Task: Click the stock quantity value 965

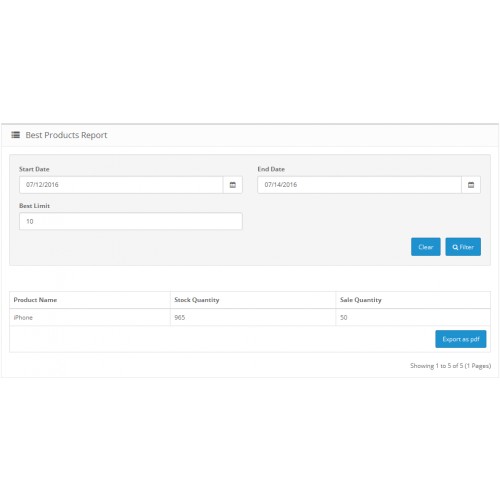Action: click(x=180, y=317)
